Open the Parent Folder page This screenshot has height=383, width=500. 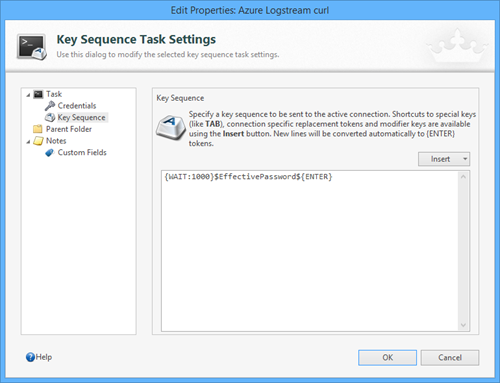pos(69,129)
